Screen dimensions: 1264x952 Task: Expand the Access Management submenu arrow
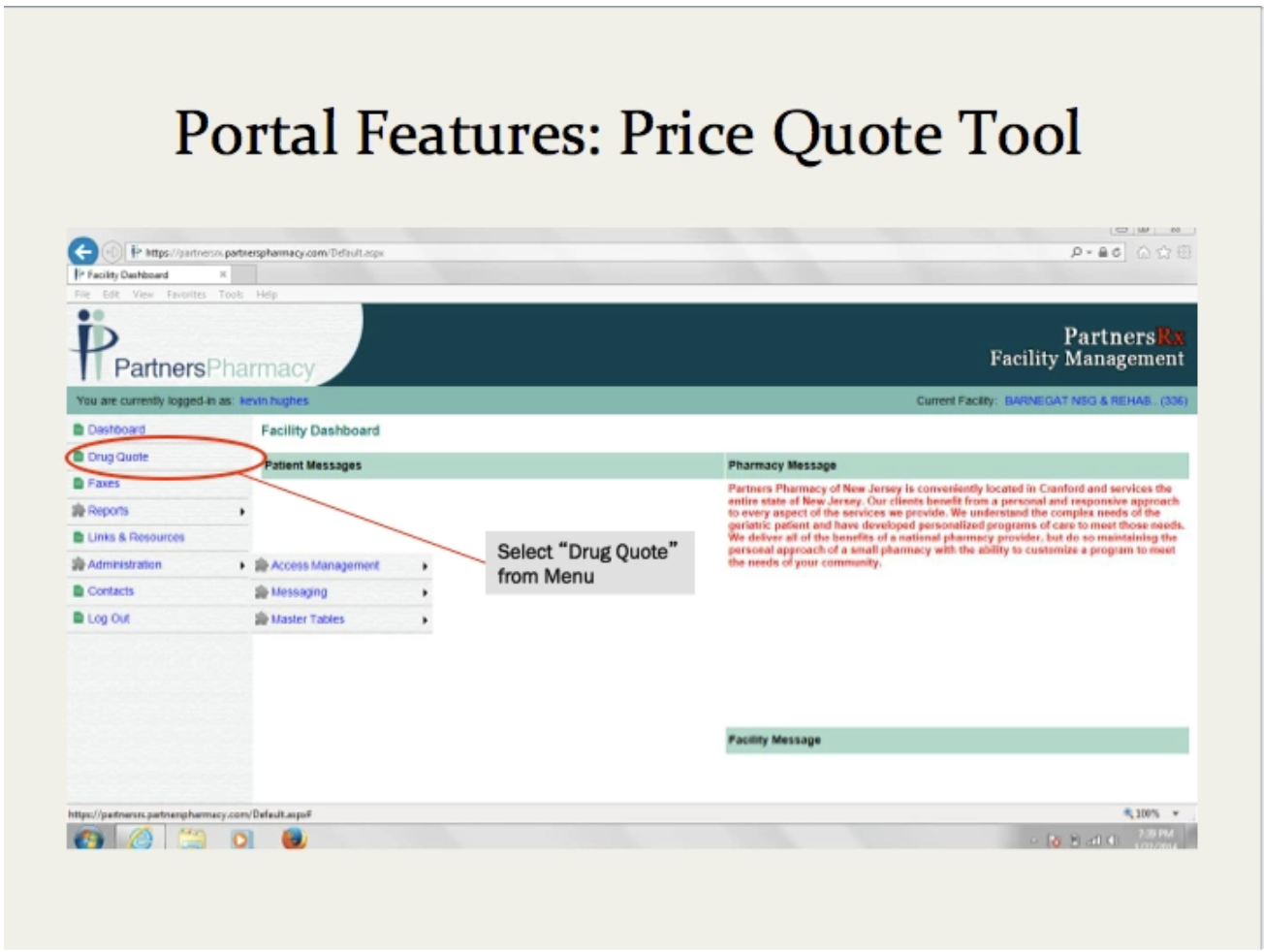(x=425, y=566)
